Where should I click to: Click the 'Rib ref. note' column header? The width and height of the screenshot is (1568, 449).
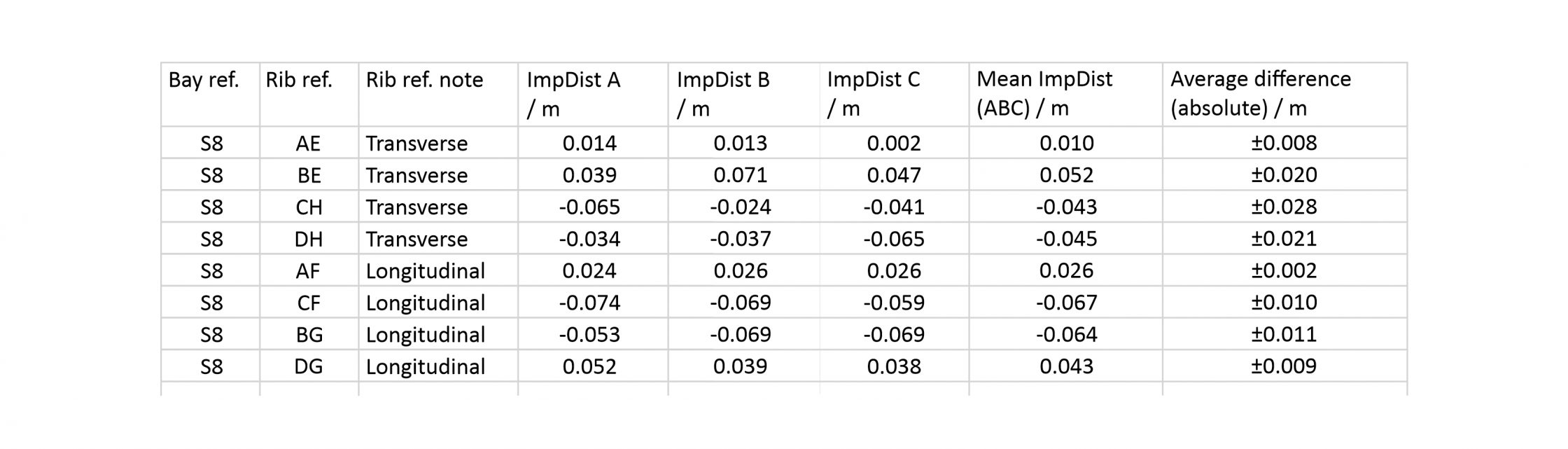(x=438, y=95)
